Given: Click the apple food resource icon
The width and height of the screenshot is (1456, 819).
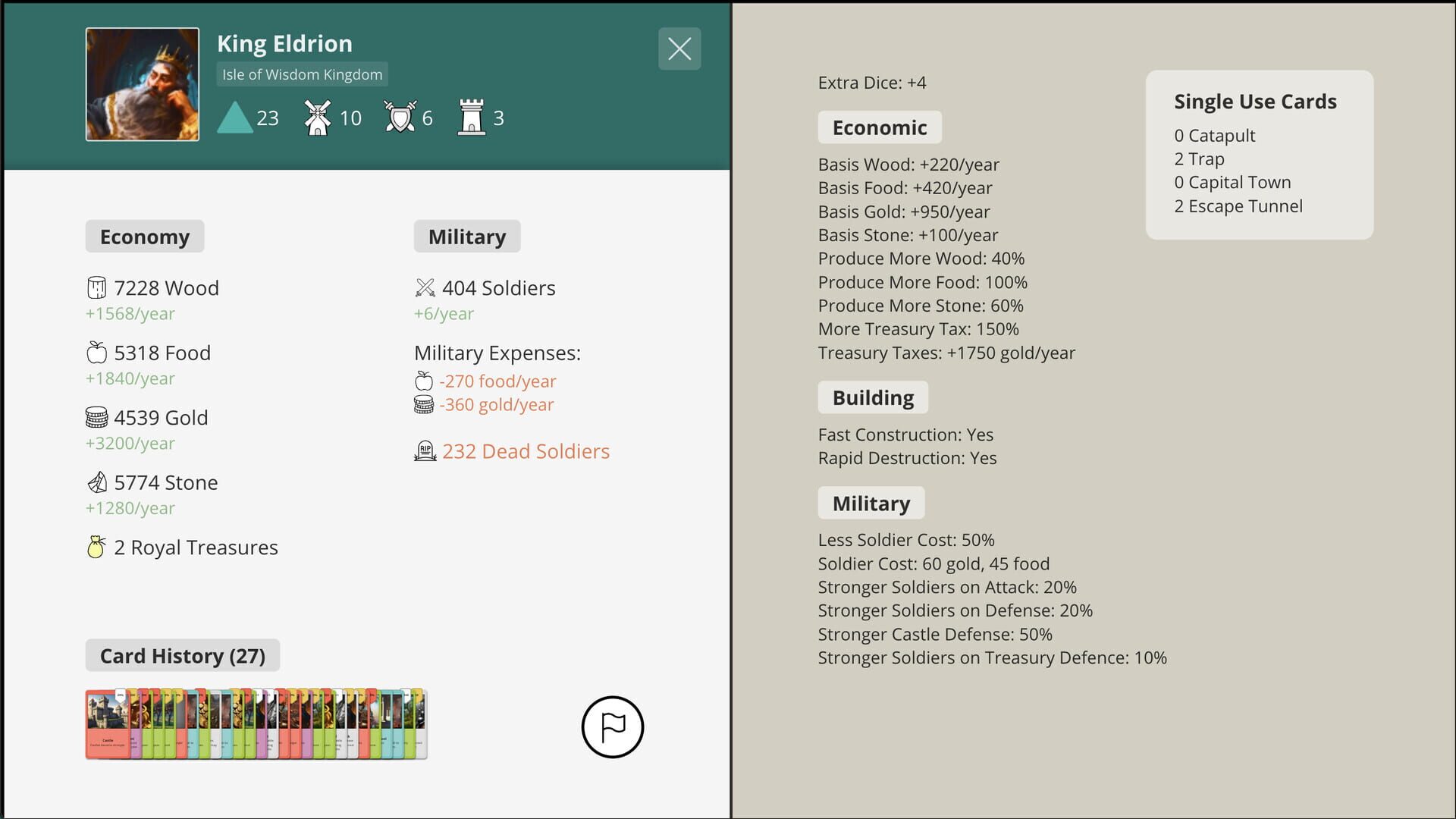Looking at the screenshot, I should [96, 352].
